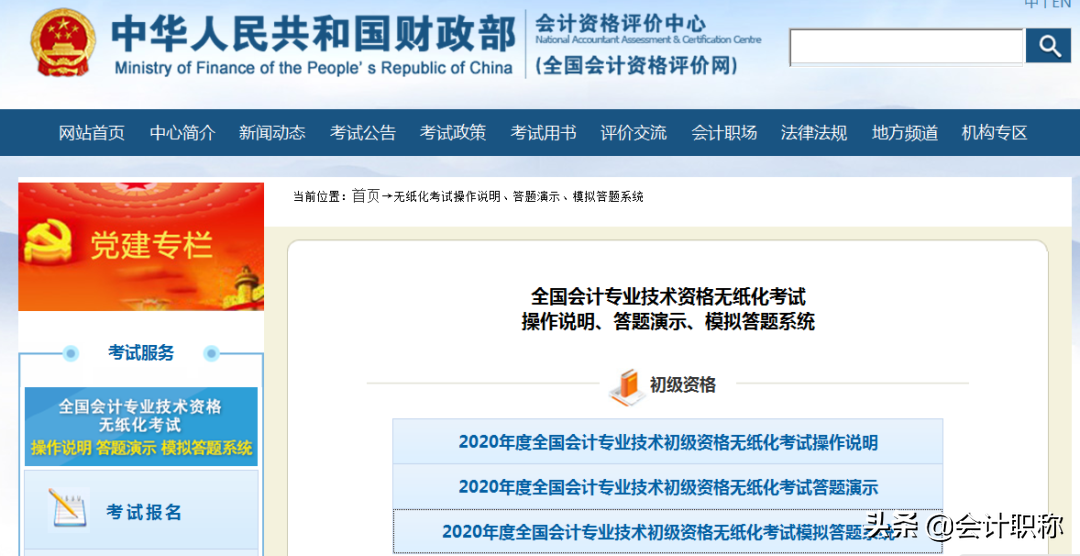Click the book icon next to 初级资格
The height and width of the screenshot is (556, 1080).
(626, 387)
